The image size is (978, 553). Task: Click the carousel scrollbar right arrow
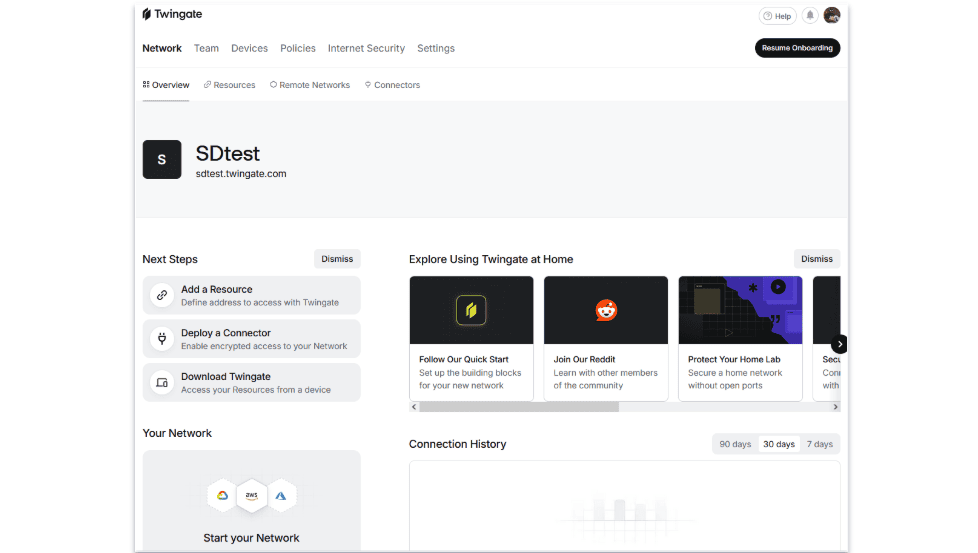836,407
